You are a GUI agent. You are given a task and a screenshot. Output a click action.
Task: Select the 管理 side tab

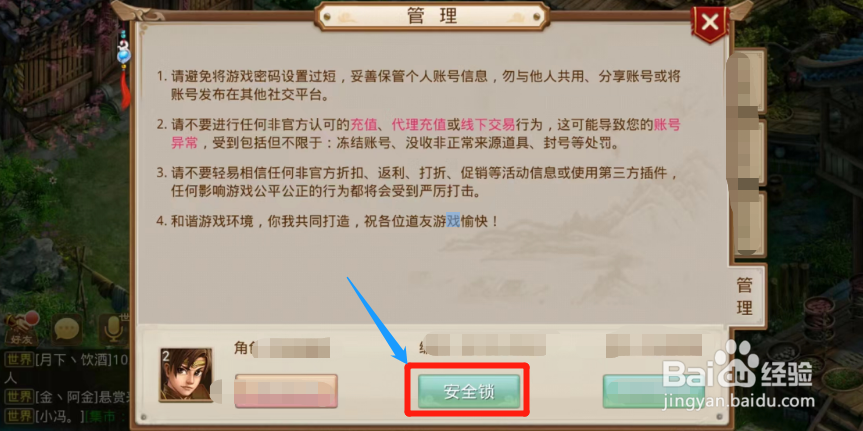tap(745, 296)
